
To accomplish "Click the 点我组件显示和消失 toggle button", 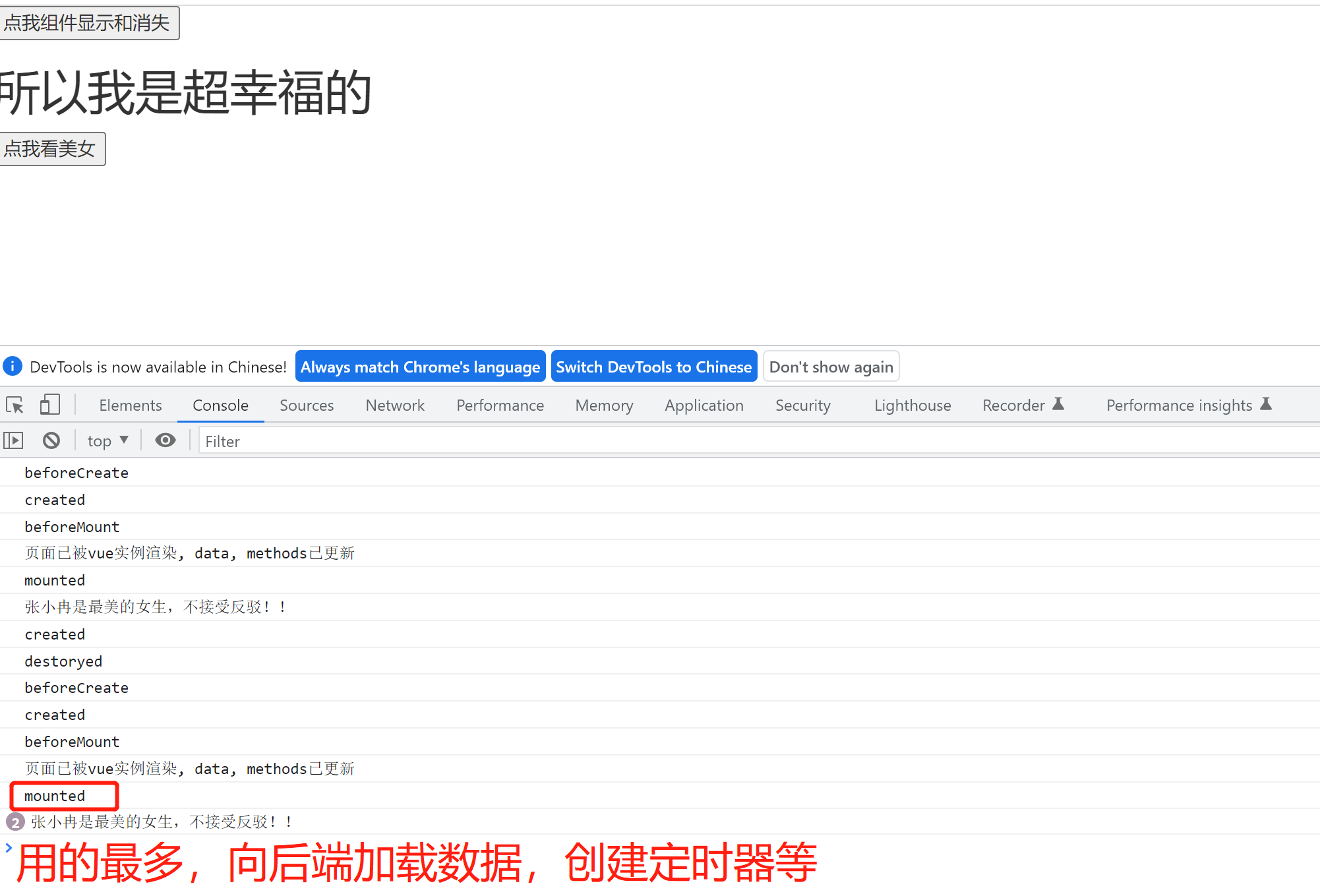I will [88, 23].
